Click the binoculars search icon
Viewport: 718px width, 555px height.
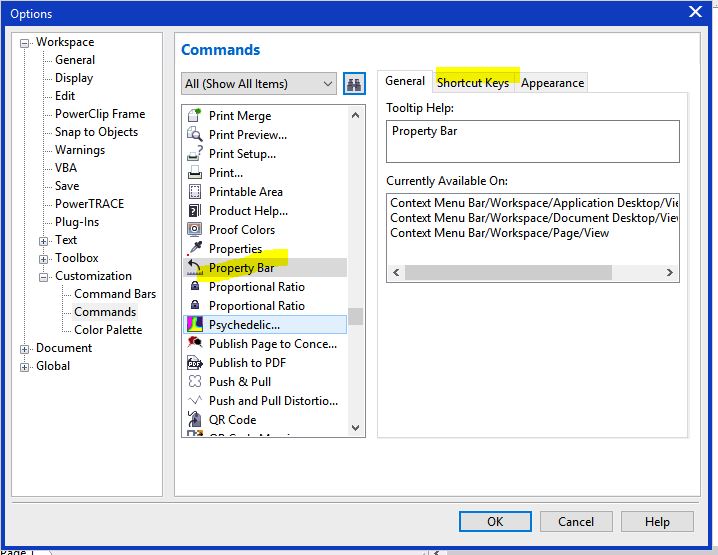tap(354, 84)
